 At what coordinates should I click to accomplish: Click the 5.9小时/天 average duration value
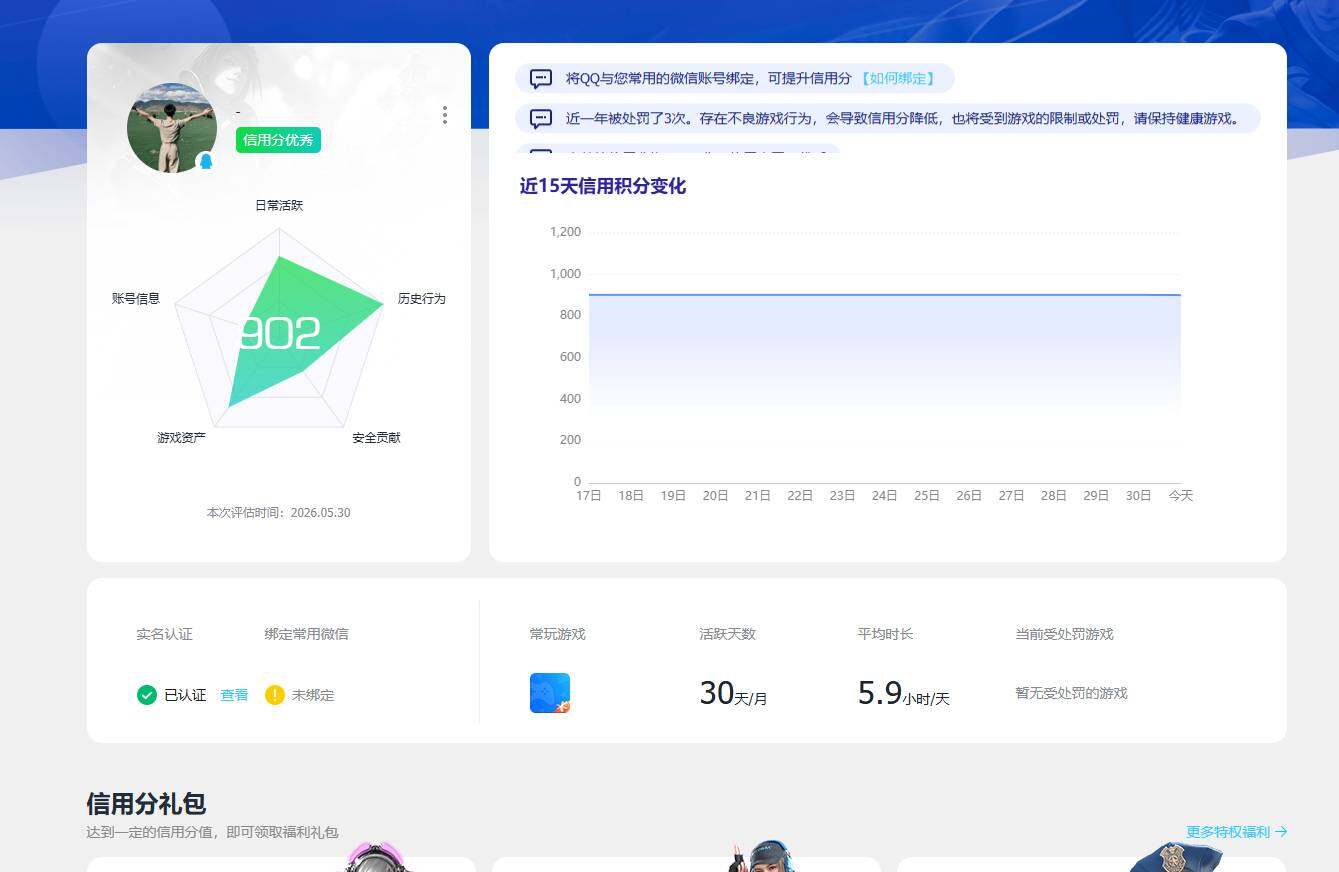pos(904,693)
